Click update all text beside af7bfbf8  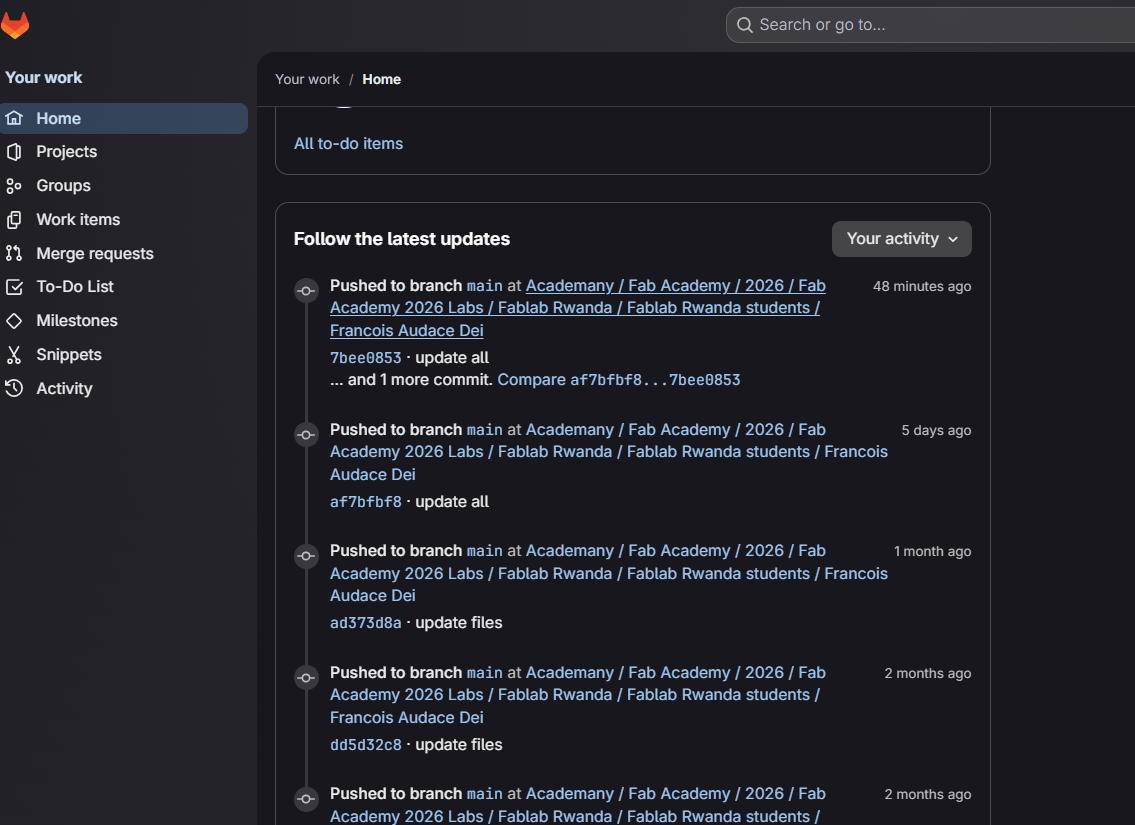click(452, 502)
